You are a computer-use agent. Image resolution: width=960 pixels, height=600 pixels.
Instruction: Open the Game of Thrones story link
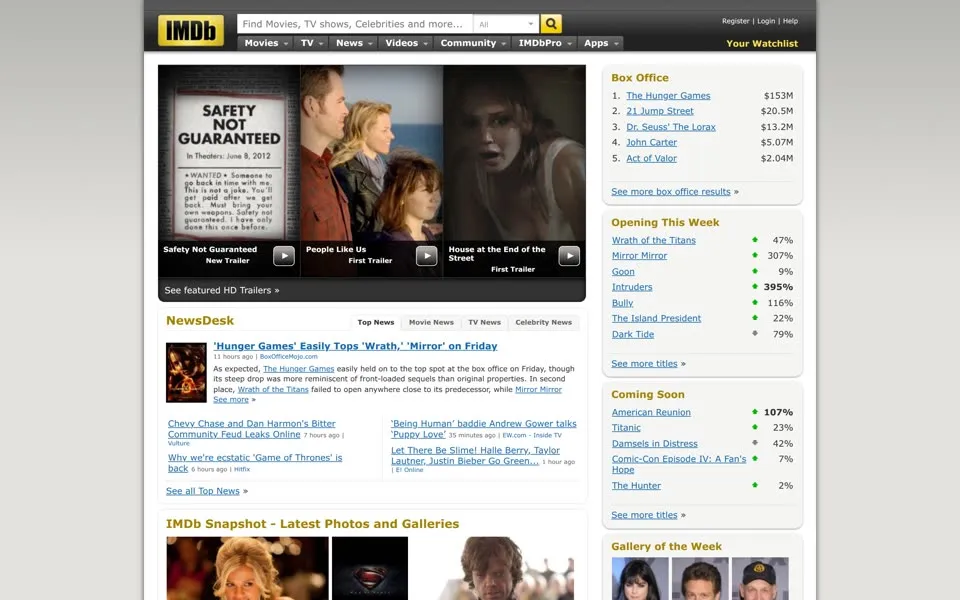(x=255, y=463)
